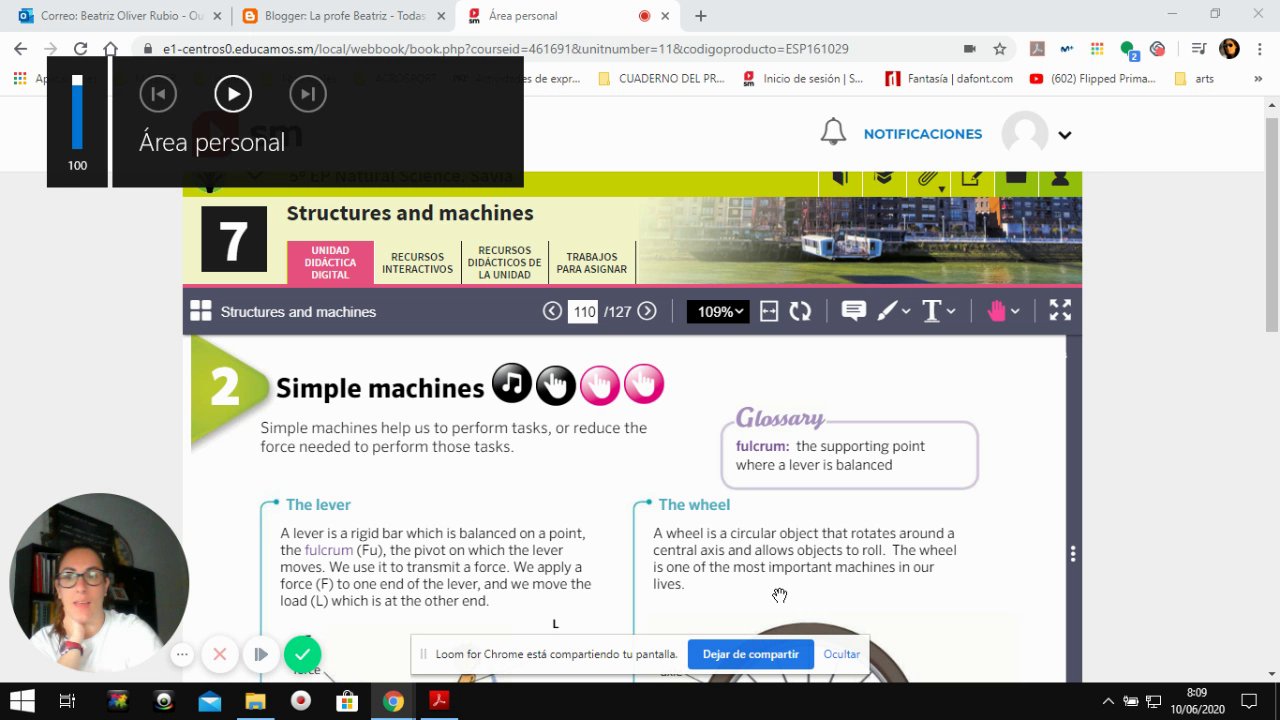Image resolution: width=1280 pixels, height=720 pixels.
Task: Go to the next book page arrow
Action: 647,311
